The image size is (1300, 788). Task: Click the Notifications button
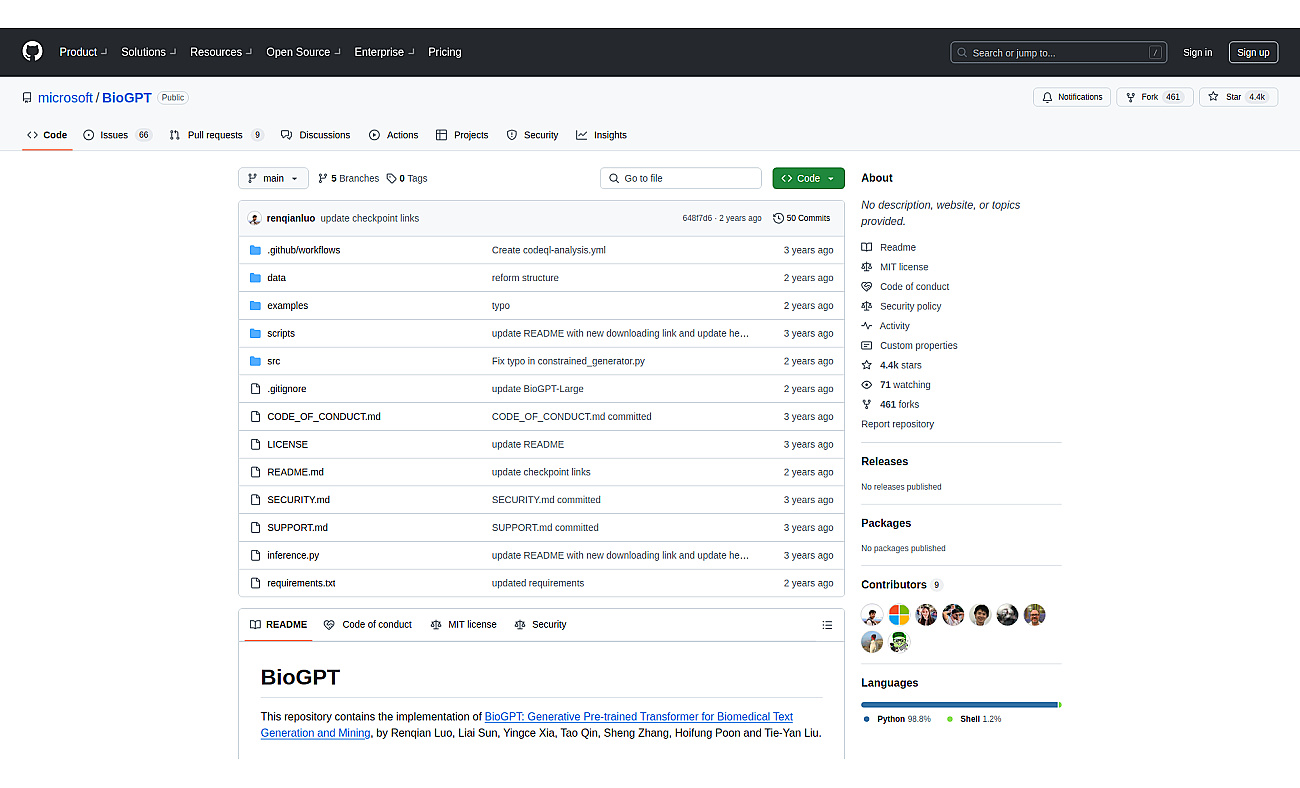point(1072,97)
